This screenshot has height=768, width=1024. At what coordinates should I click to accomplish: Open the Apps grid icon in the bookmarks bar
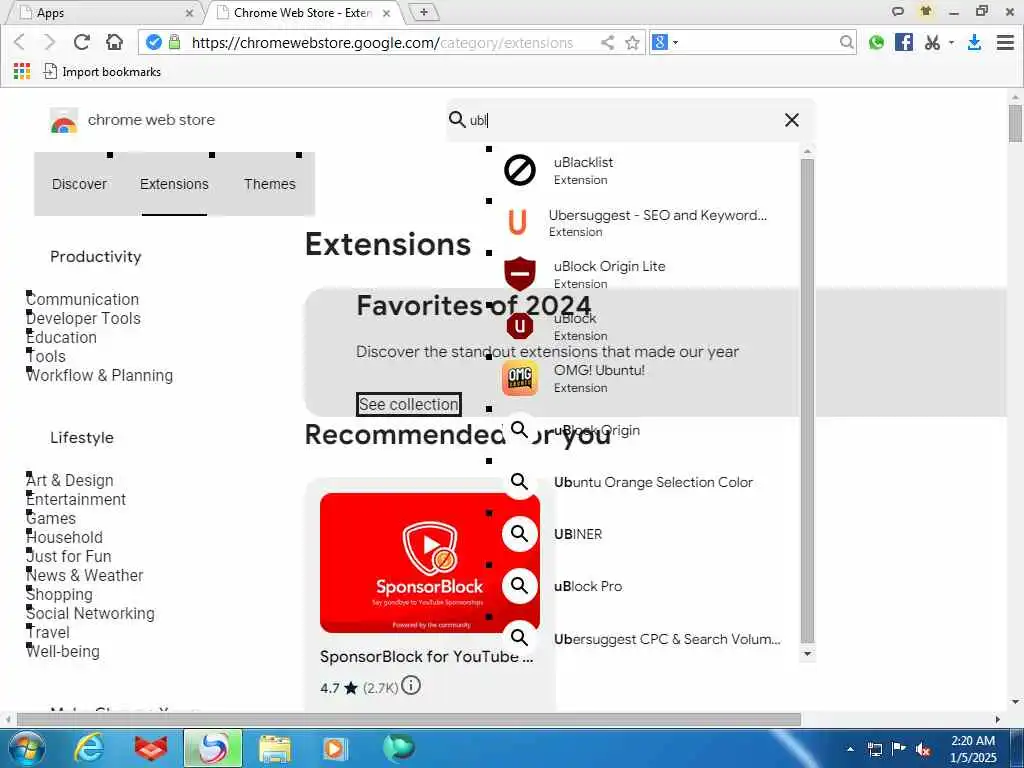pos(22,71)
